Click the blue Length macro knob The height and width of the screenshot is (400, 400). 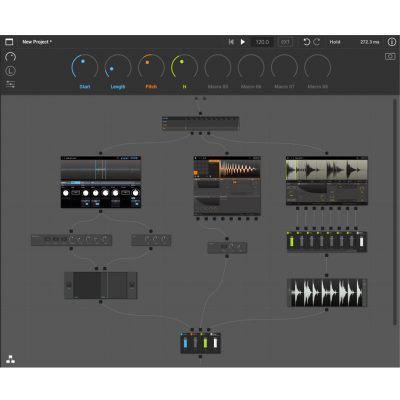click(118, 67)
